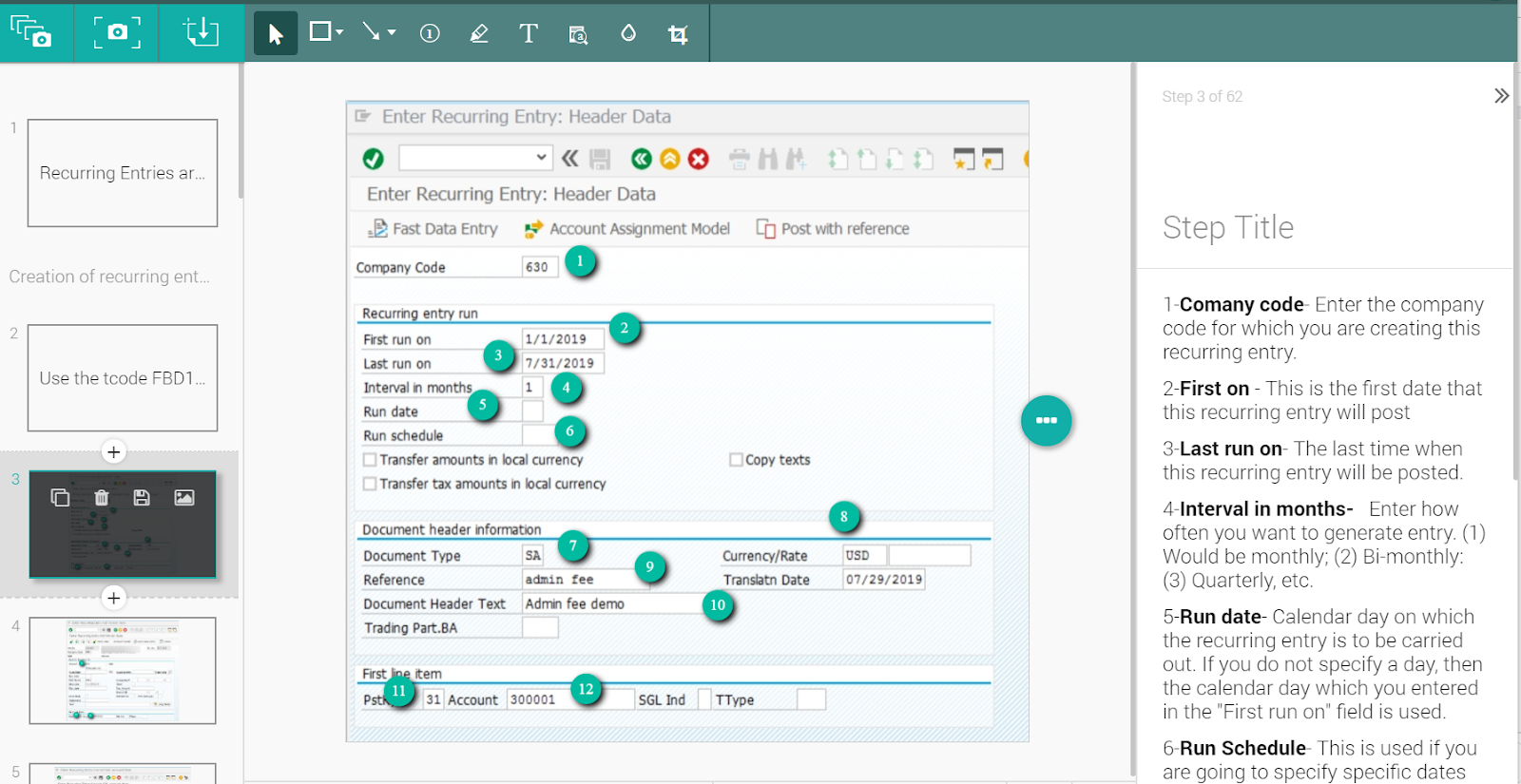Click the magnify text search tool
Image resolution: width=1521 pixels, height=784 pixels.
coord(578,35)
